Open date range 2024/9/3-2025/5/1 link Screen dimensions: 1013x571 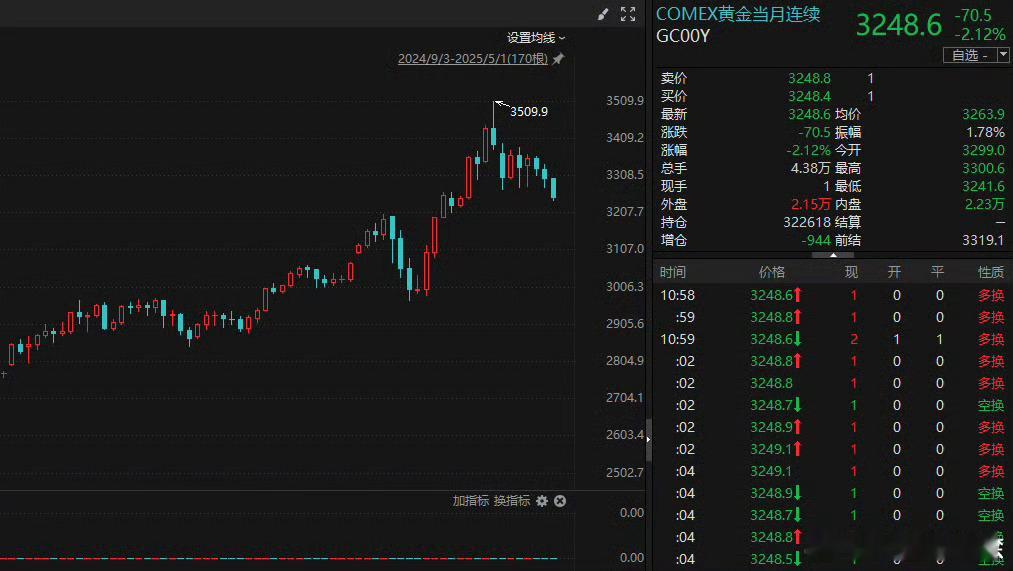pos(473,59)
